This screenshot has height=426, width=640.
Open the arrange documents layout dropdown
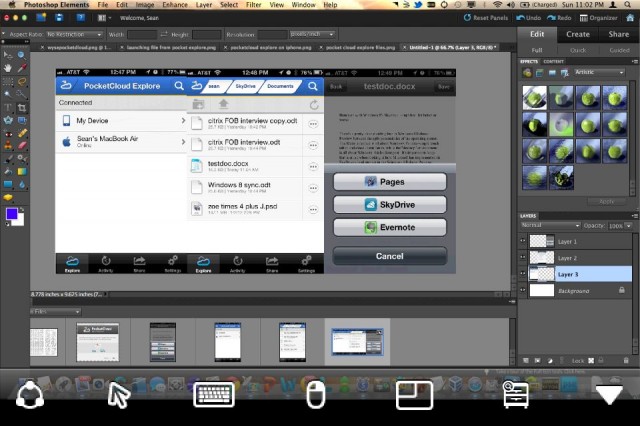click(x=104, y=18)
